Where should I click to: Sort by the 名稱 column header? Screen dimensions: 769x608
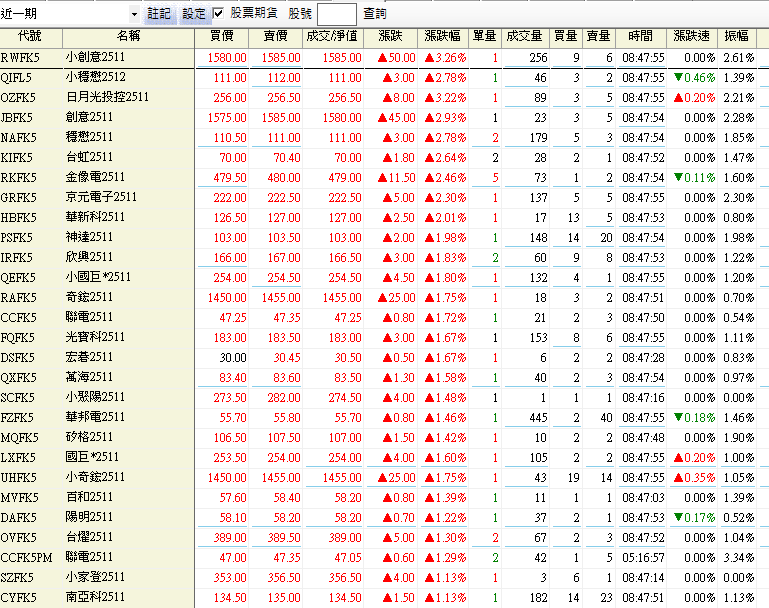pos(128,36)
